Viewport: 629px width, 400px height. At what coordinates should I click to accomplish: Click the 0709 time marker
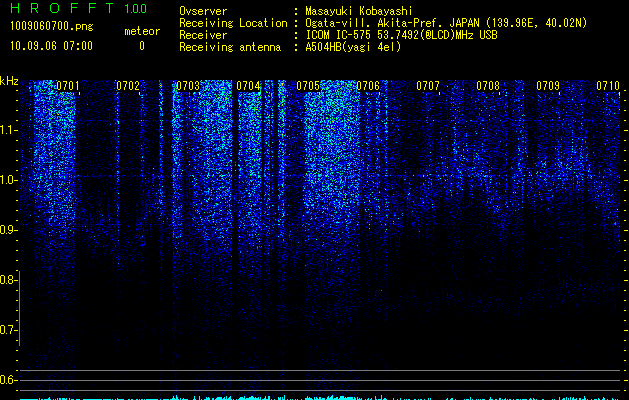548,86
